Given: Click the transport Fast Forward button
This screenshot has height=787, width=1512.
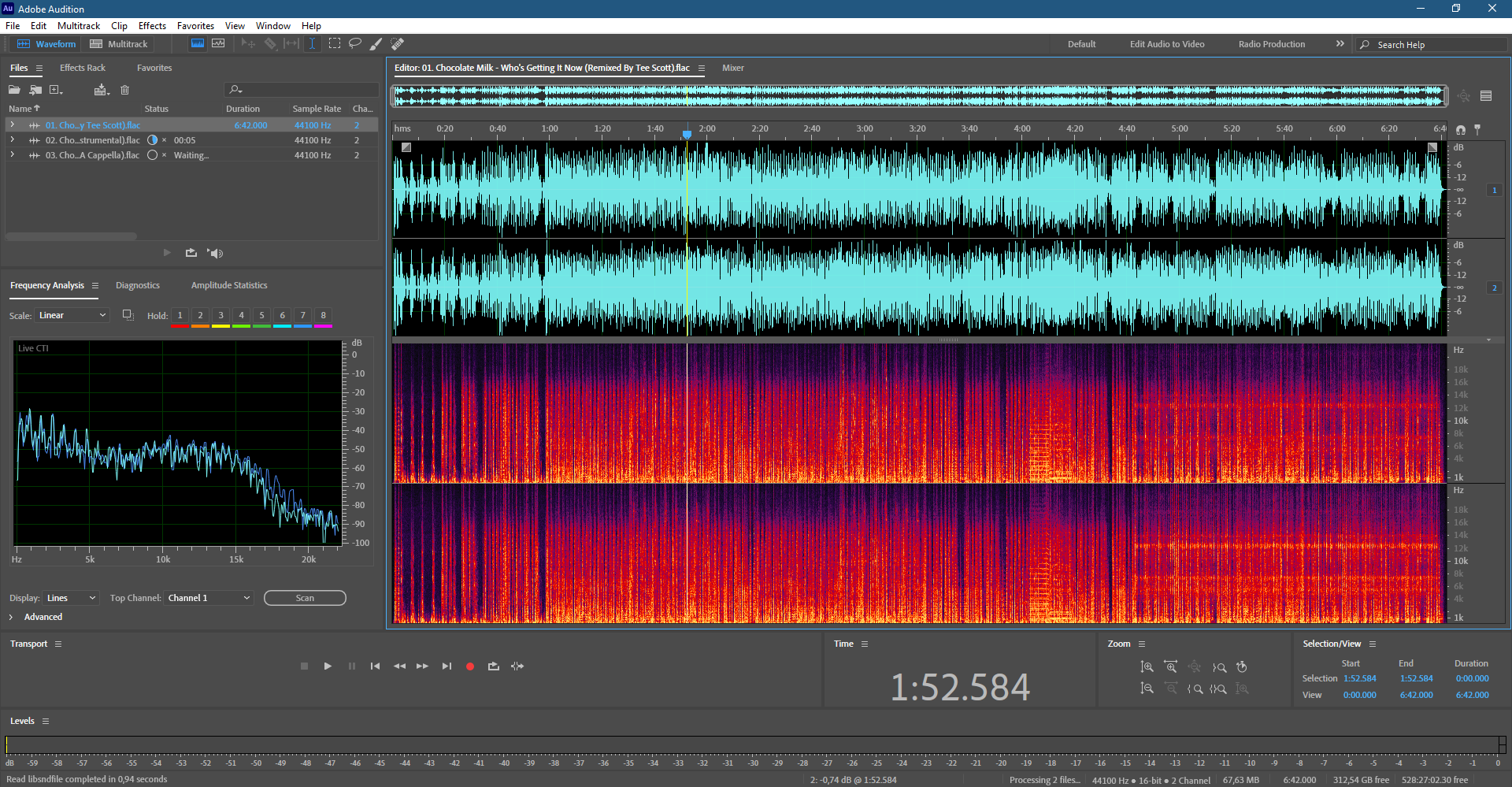Looking at the screenshot, I should [x=423, y=666].
